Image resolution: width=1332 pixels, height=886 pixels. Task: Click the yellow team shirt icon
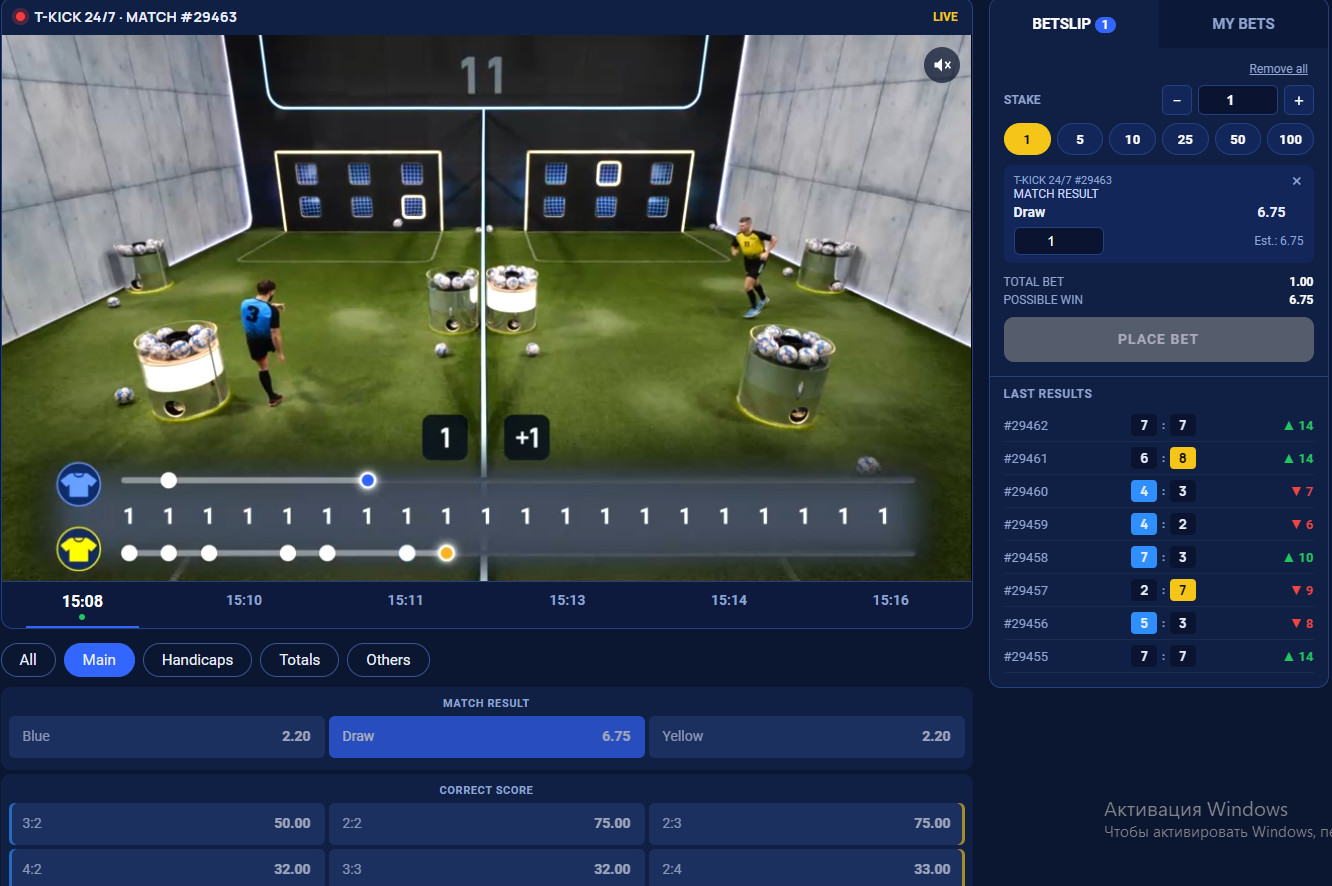coord(79,548)
